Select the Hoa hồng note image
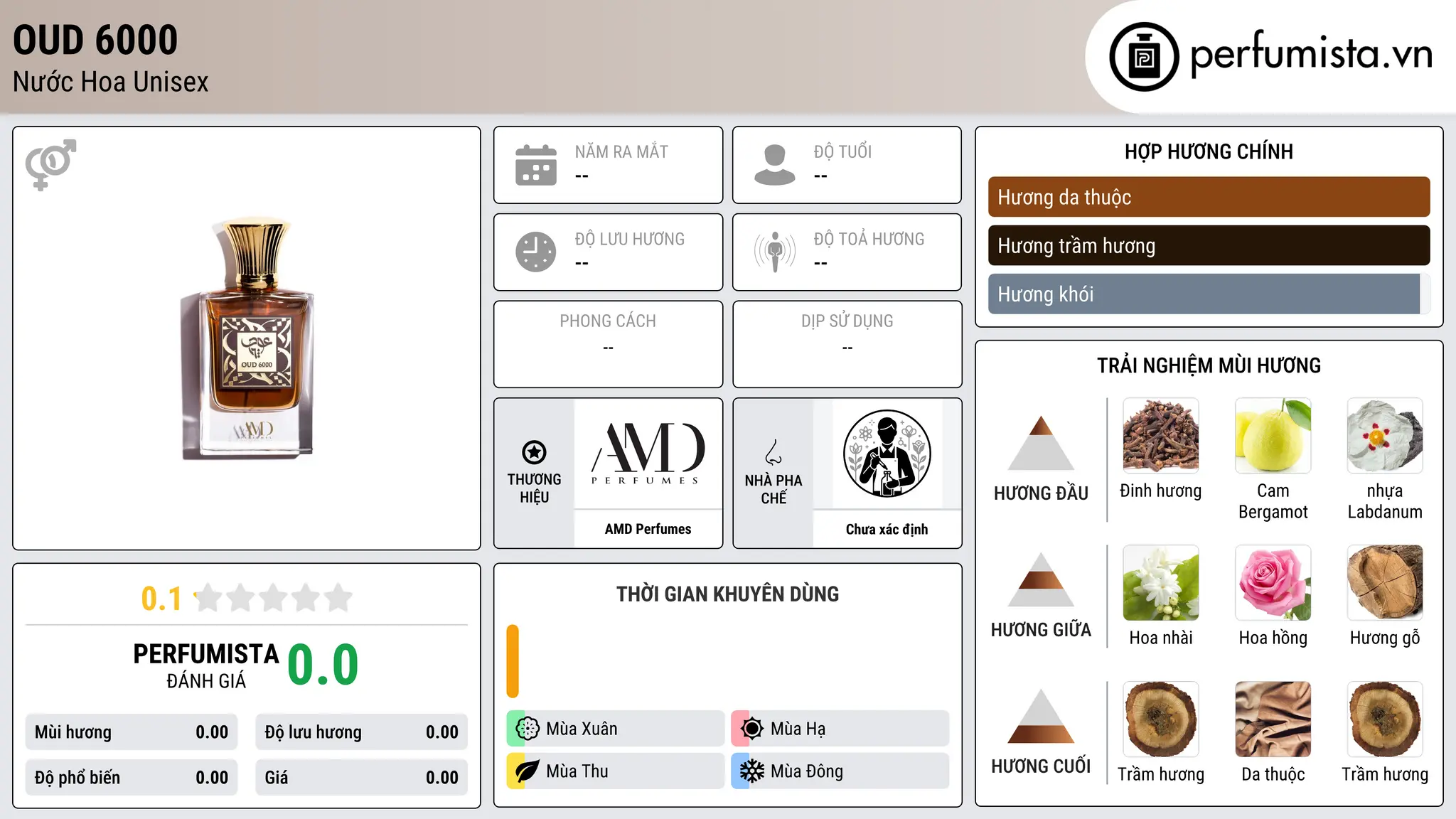 tap(1273, 583)
